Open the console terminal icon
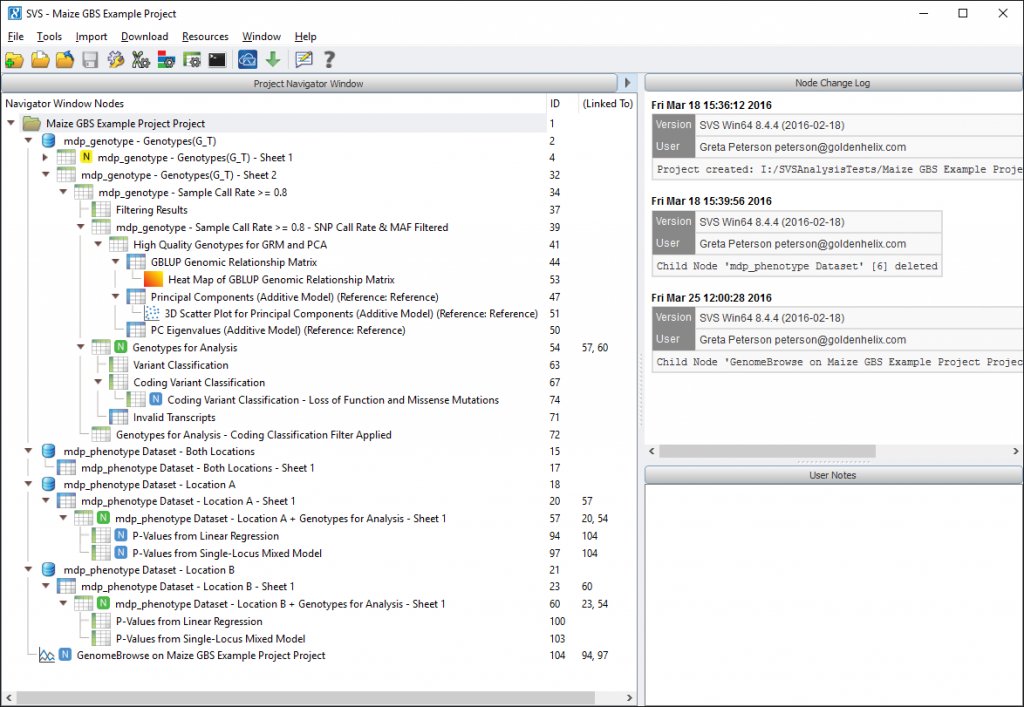This screenshot has width=1024, height=707. pos(216,60)
